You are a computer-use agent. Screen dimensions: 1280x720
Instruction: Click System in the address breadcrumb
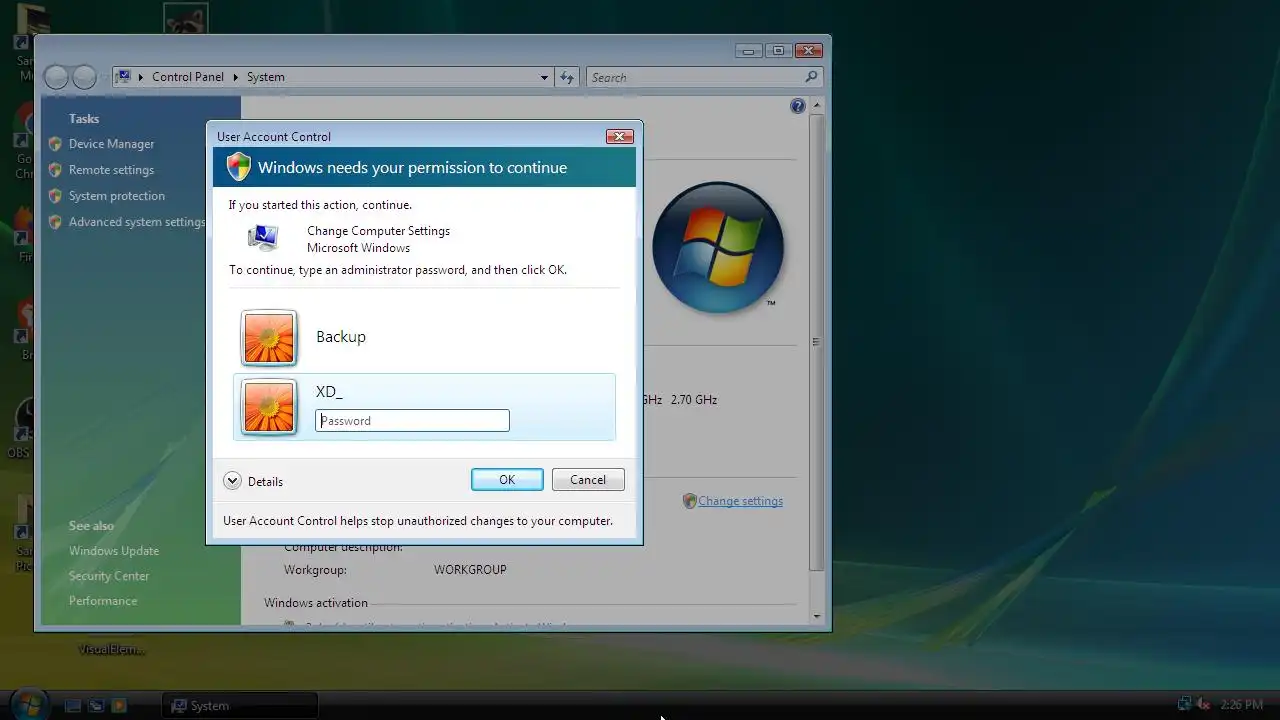coord(266,77)
